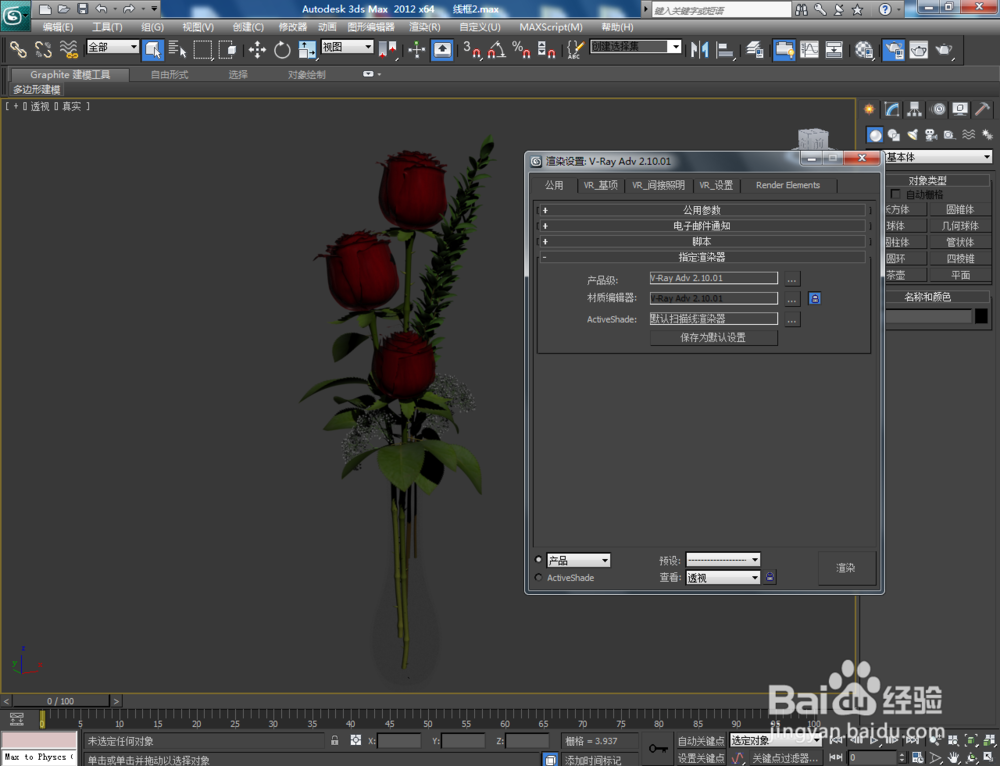1000x766 pixels.
Task: Click the Use Pivot Point Center icon
Action: click(x=388, y=49)
